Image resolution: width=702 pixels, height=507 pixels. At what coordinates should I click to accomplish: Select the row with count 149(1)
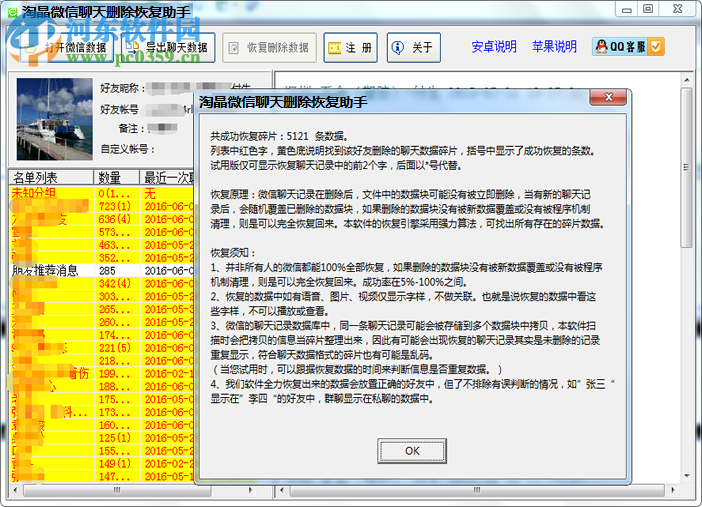102,464
